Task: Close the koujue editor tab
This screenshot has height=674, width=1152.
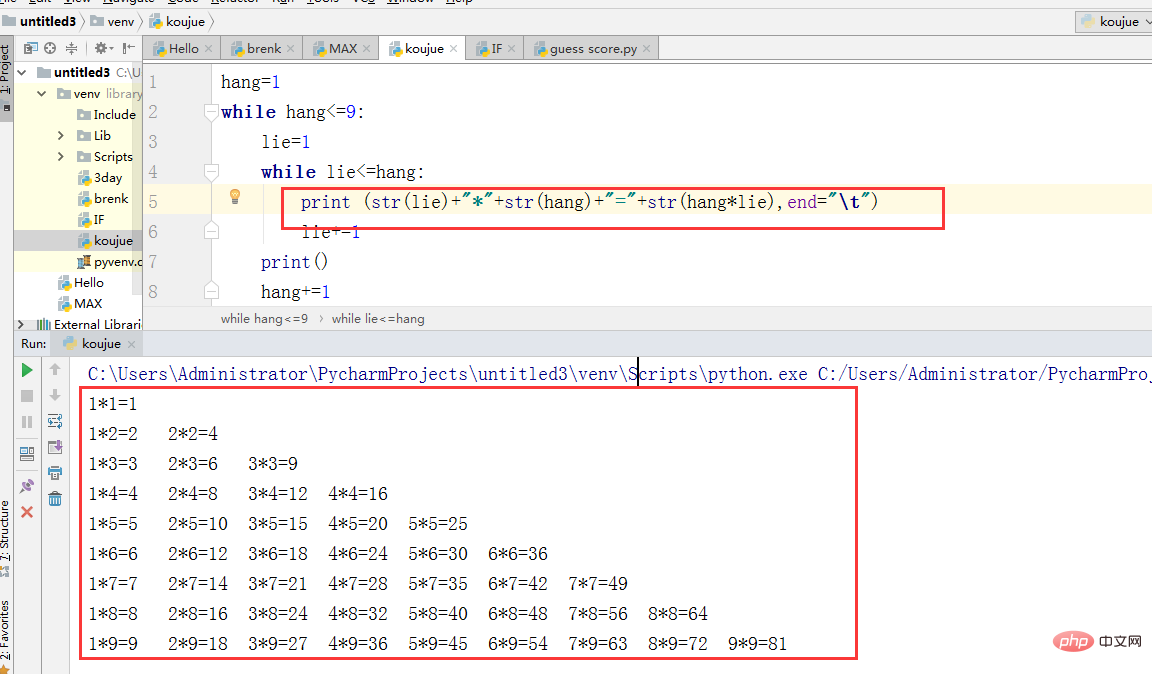Action: point(453,49)
